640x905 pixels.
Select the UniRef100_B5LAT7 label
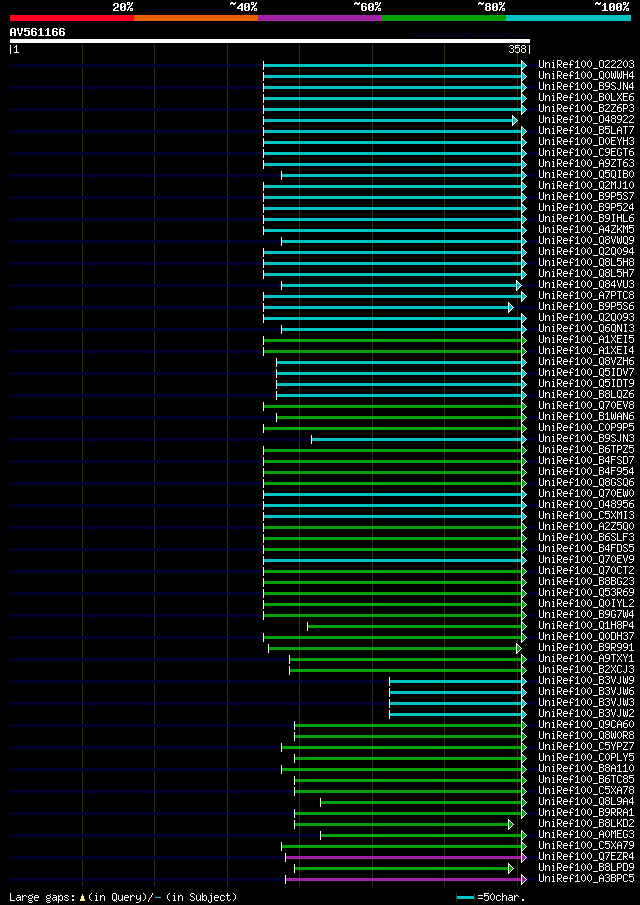[586, 130]
